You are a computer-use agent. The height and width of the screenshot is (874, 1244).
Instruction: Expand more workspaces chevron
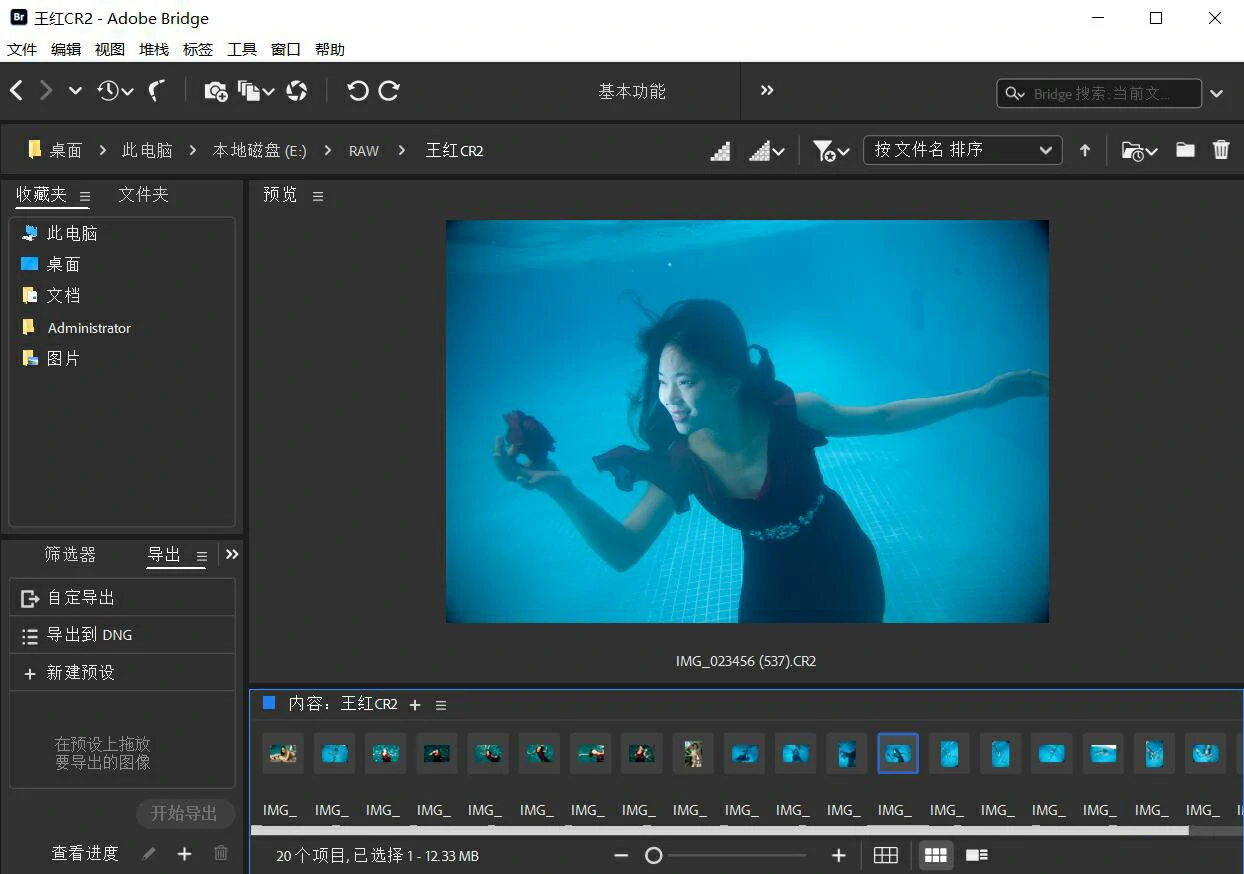[x=767, y=91]
